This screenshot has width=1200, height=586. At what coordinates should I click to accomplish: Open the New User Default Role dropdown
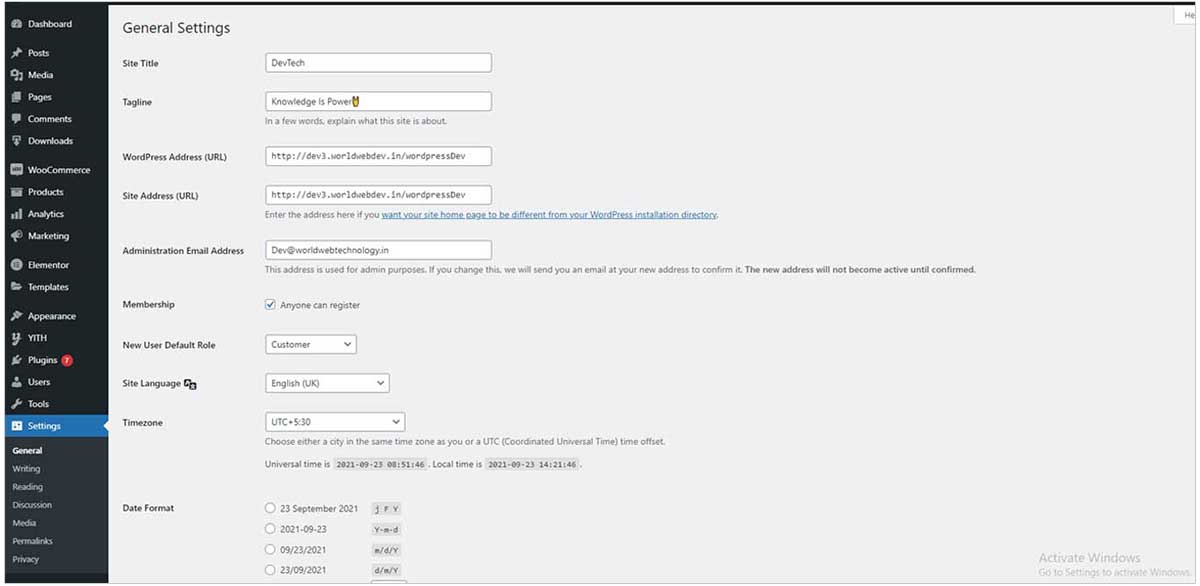(311, 344)
